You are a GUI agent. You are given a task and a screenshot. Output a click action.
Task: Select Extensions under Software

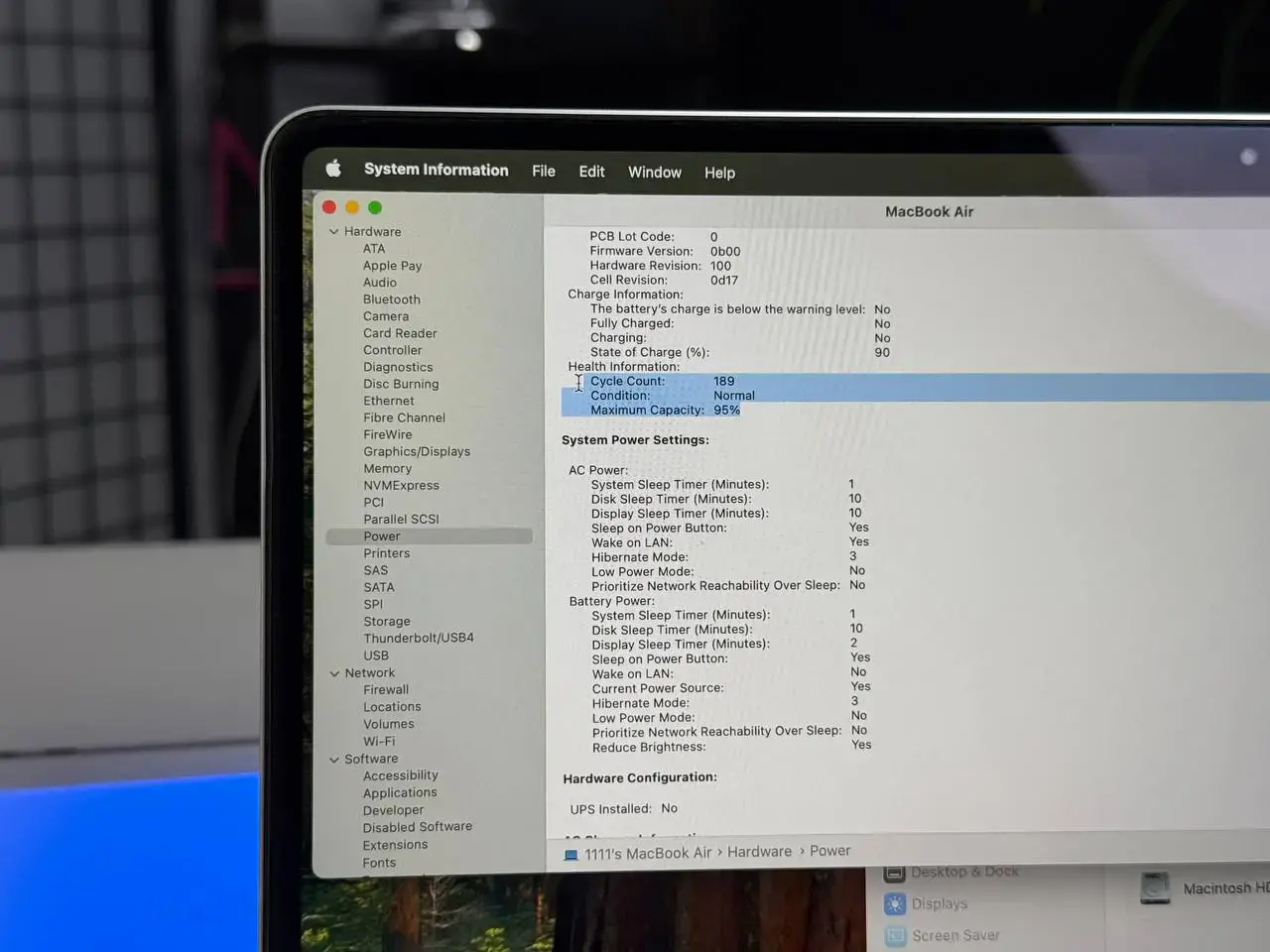click(395, 845)
